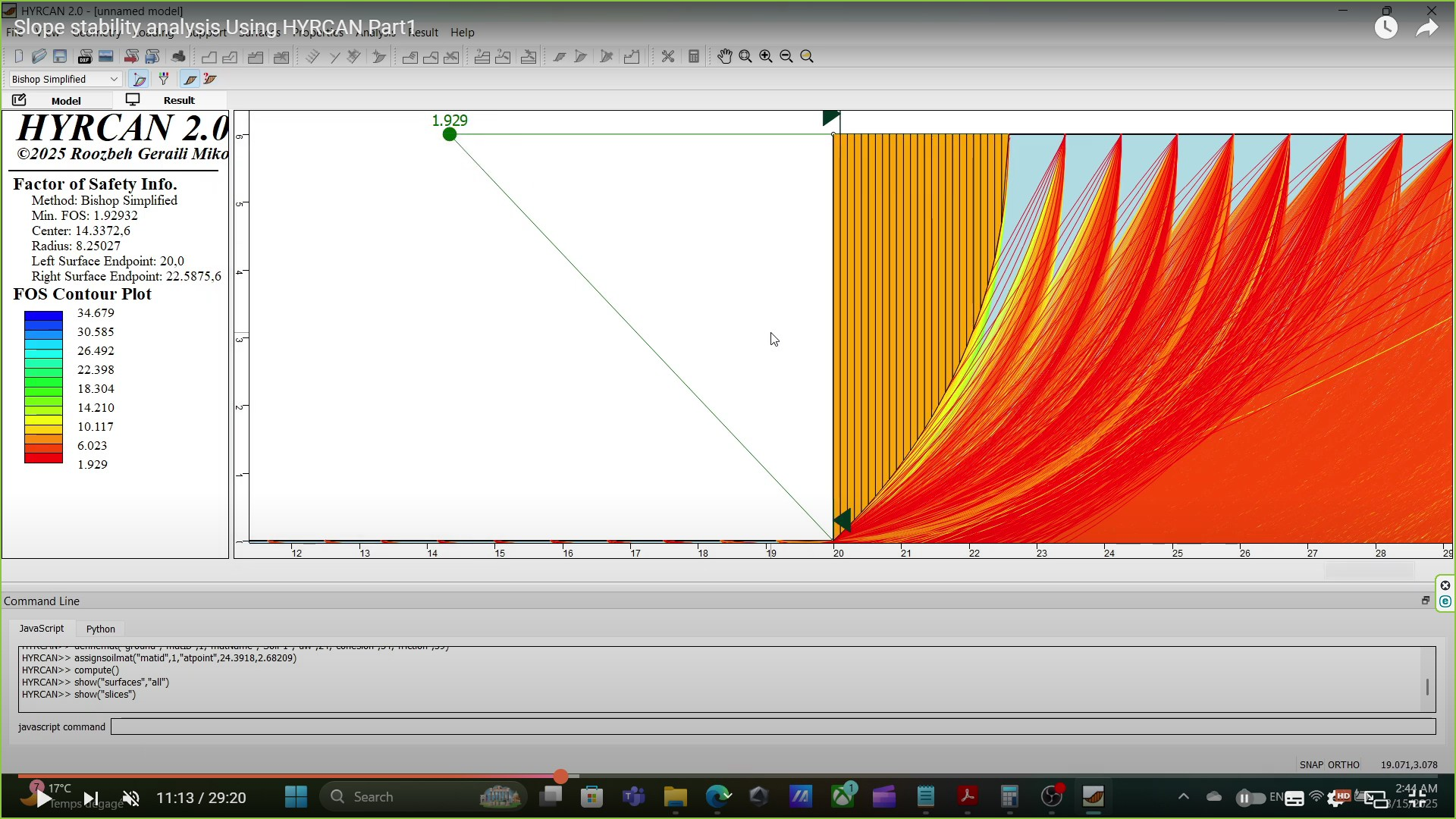Toggle the show slices button
The height and width of the screenshot is (819, 1456).
tap(190, 79)
